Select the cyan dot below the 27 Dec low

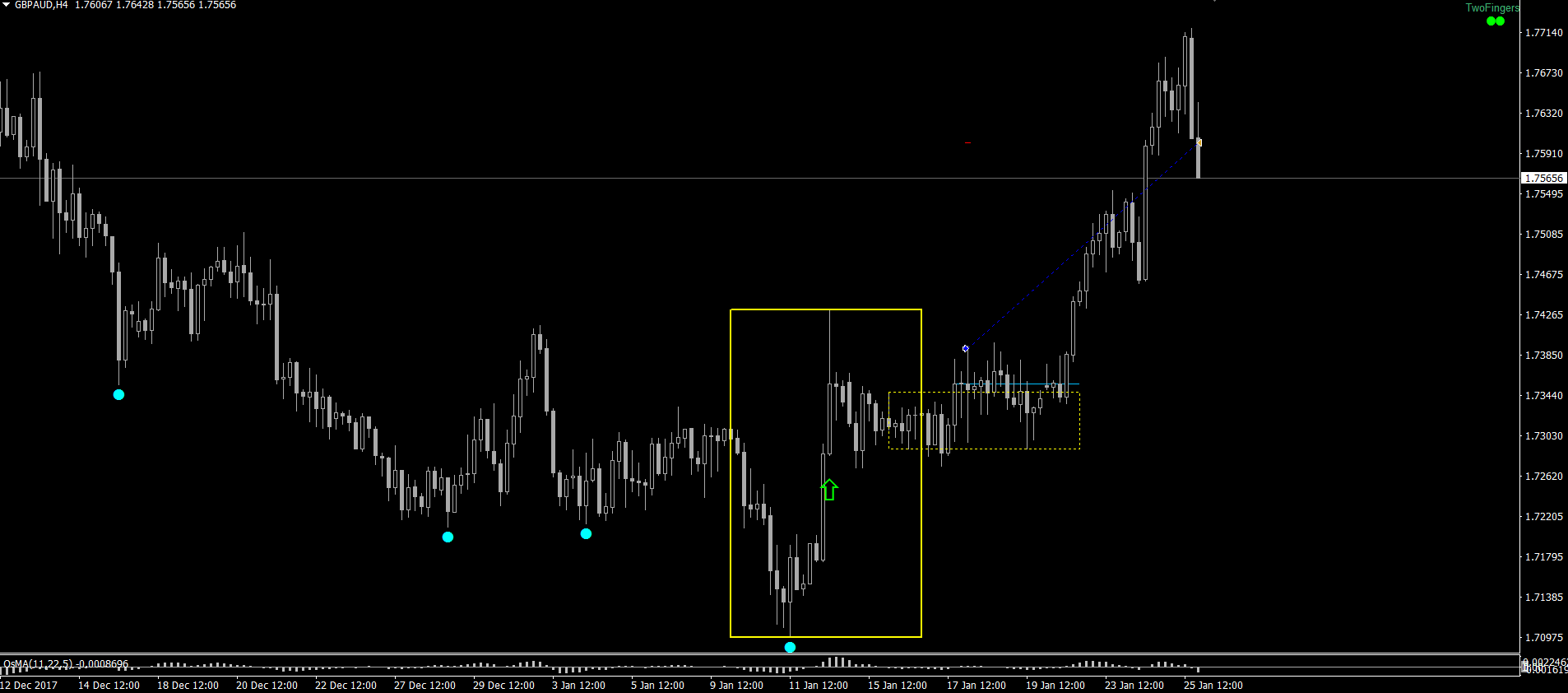pos(448,537)
